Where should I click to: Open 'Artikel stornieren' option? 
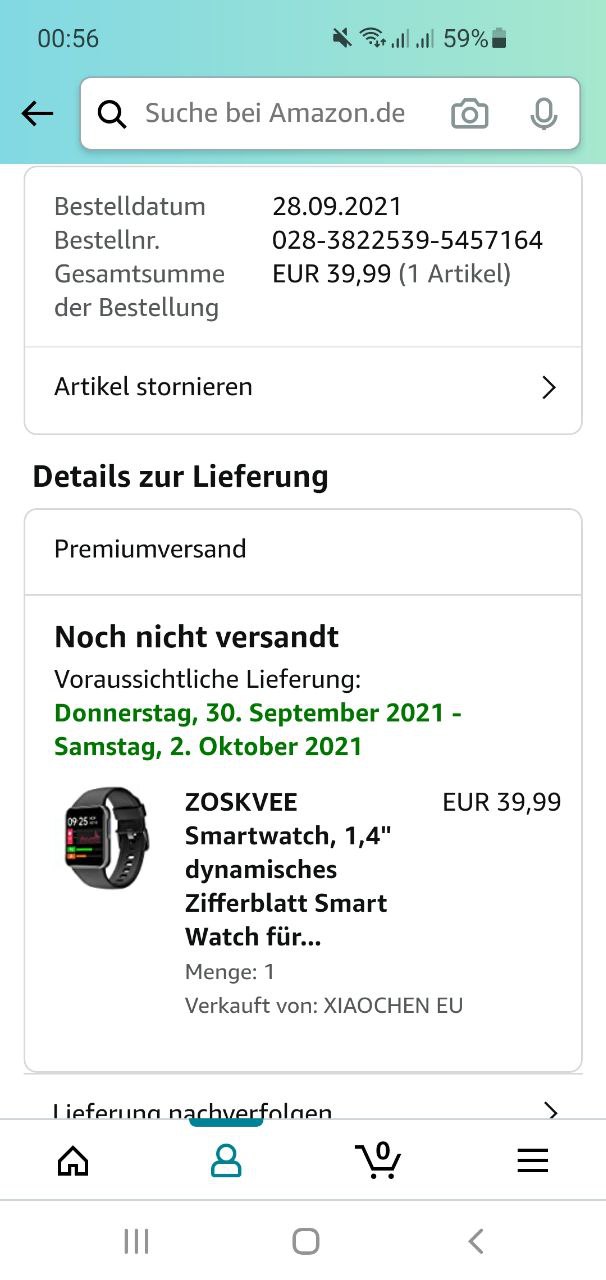pos(153,387)
